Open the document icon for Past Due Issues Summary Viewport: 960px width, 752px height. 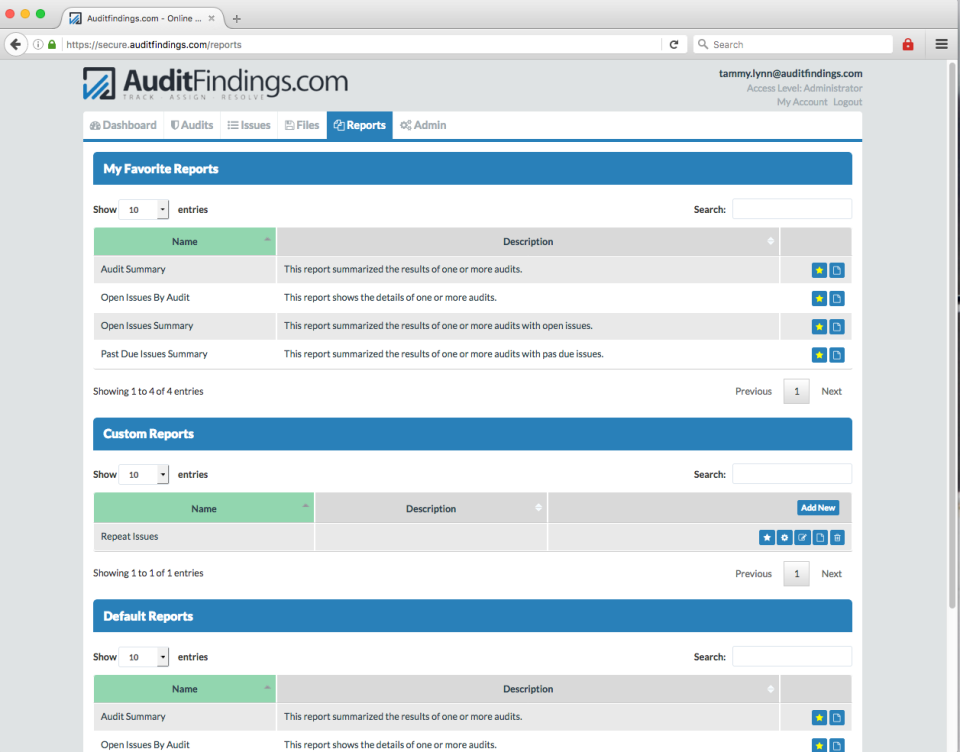[x=837, y=354]
